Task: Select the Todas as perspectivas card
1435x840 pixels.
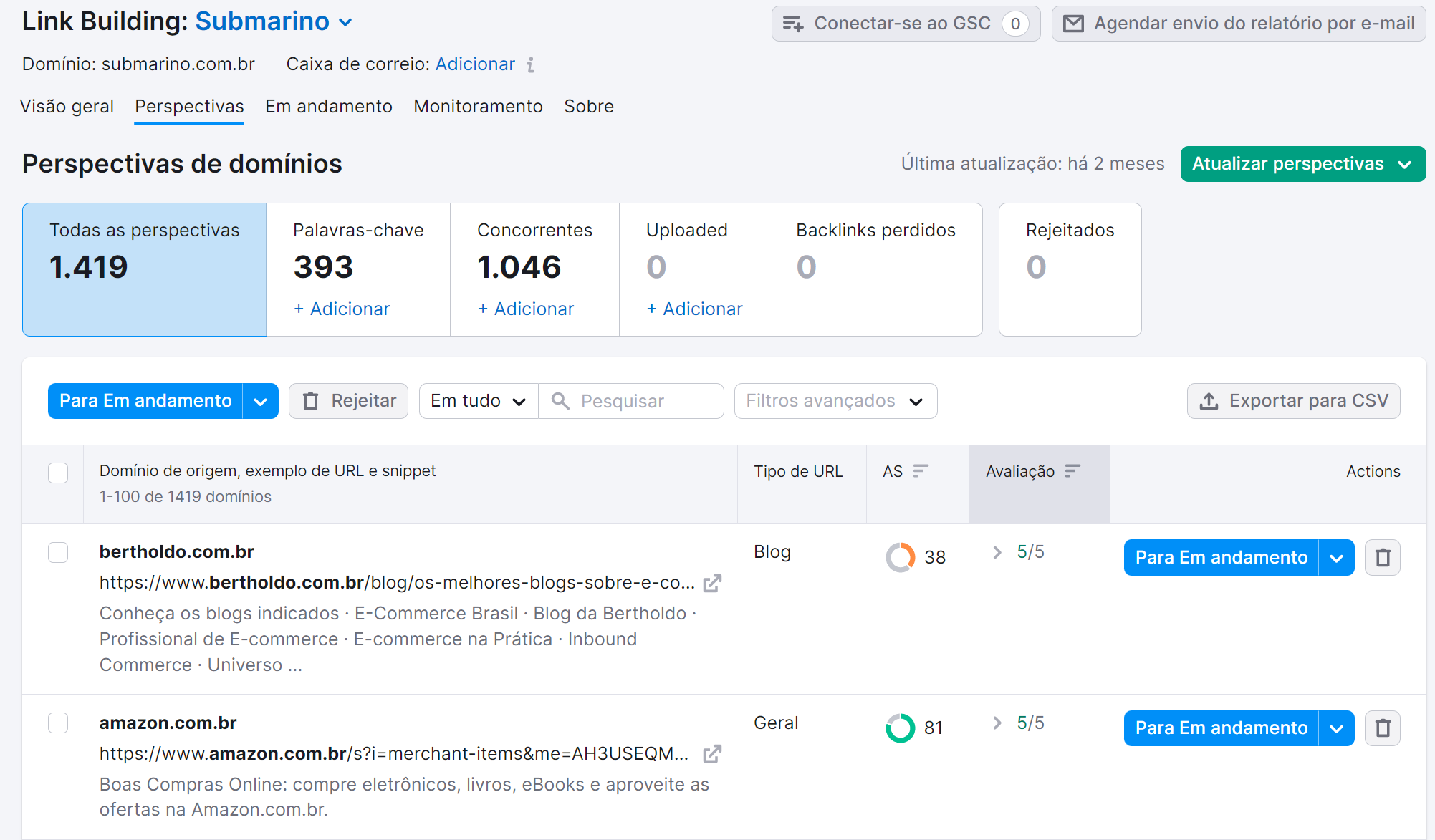Action: pyautogui.click(x=145, y=269)
